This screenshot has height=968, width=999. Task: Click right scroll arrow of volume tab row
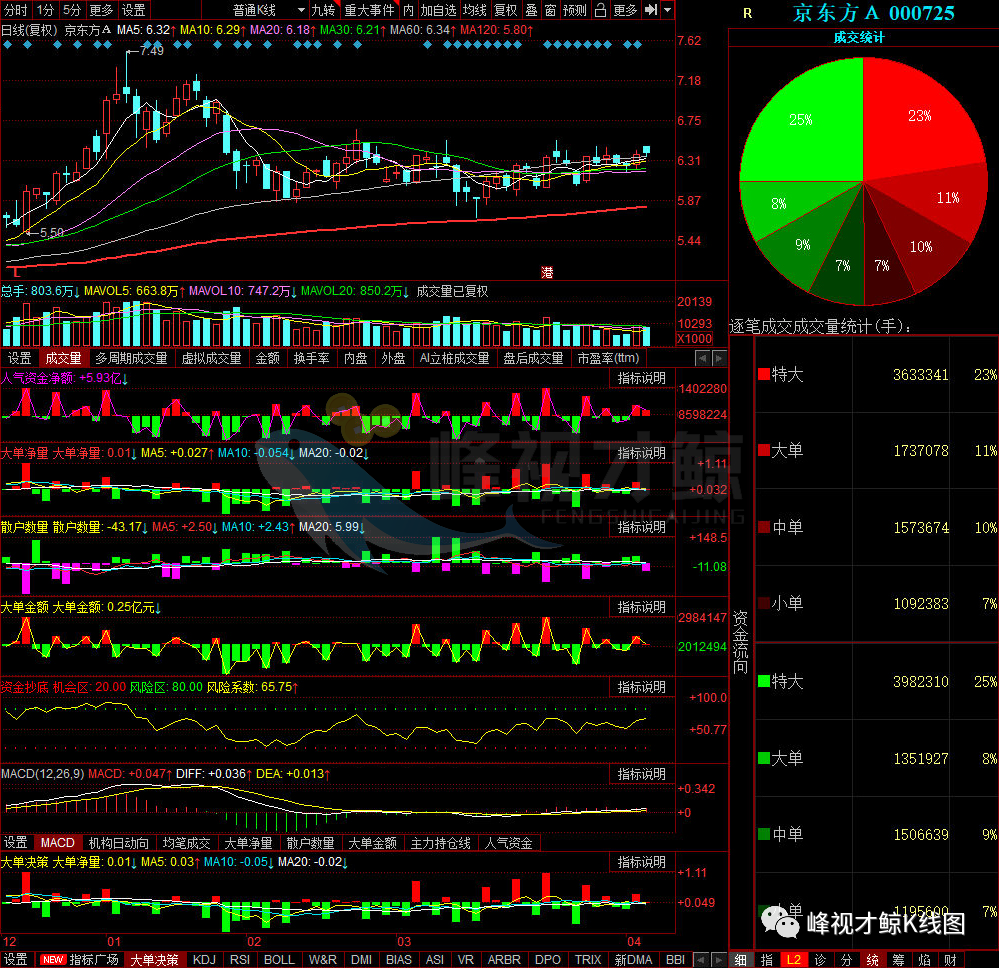[719, 358]
